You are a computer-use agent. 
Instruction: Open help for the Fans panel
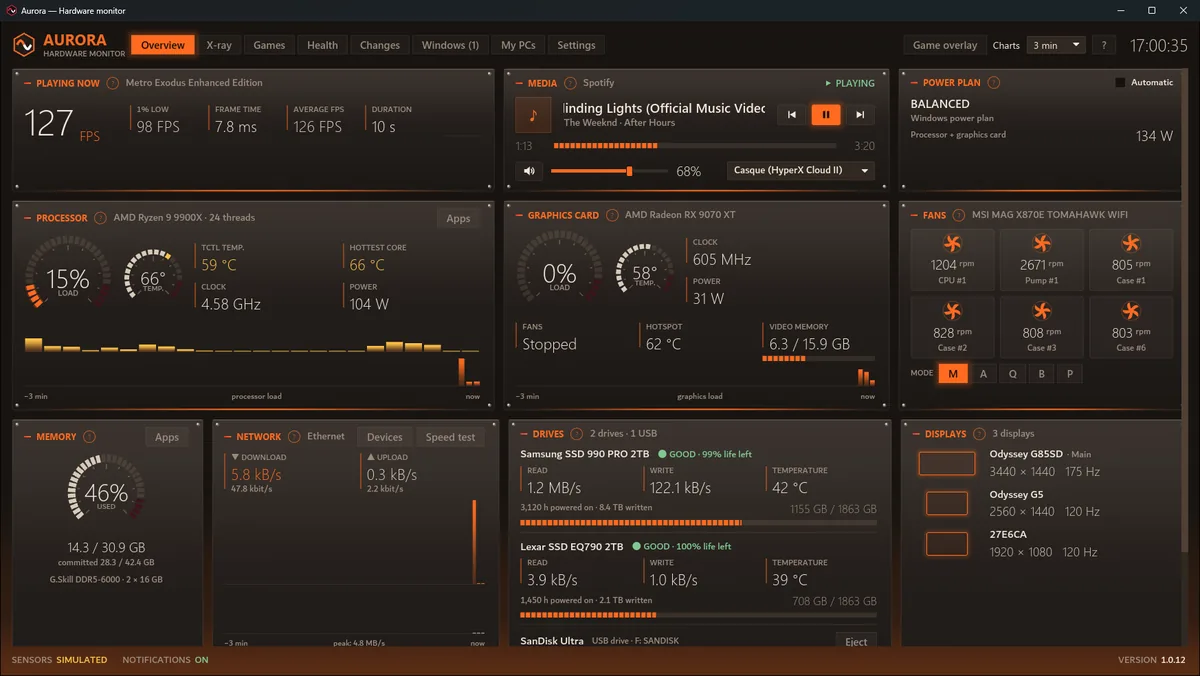[x=958, y=215]
